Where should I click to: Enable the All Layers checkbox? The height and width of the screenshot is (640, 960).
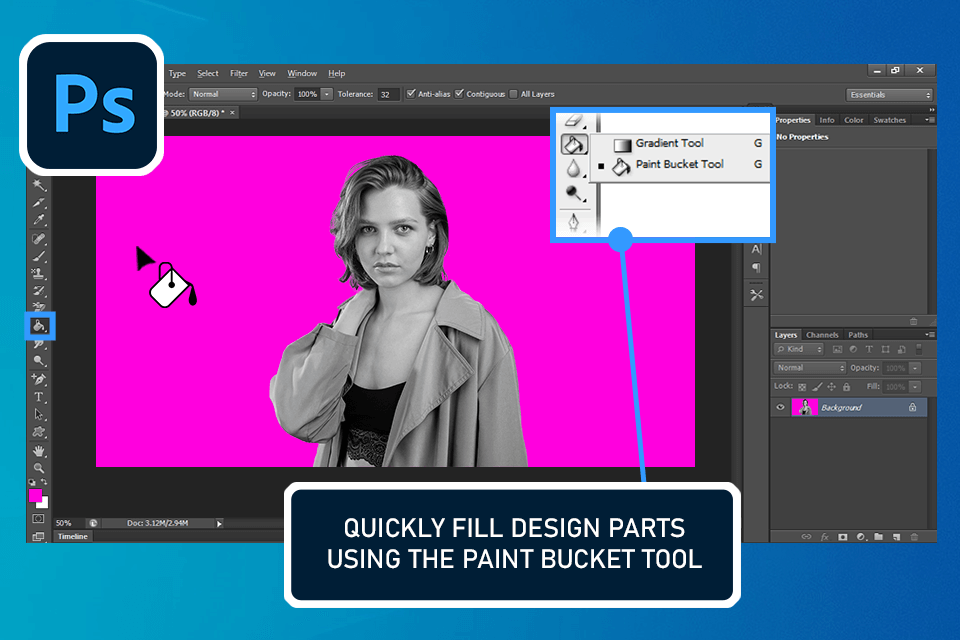pyautogui.click(x=513, y=94)
